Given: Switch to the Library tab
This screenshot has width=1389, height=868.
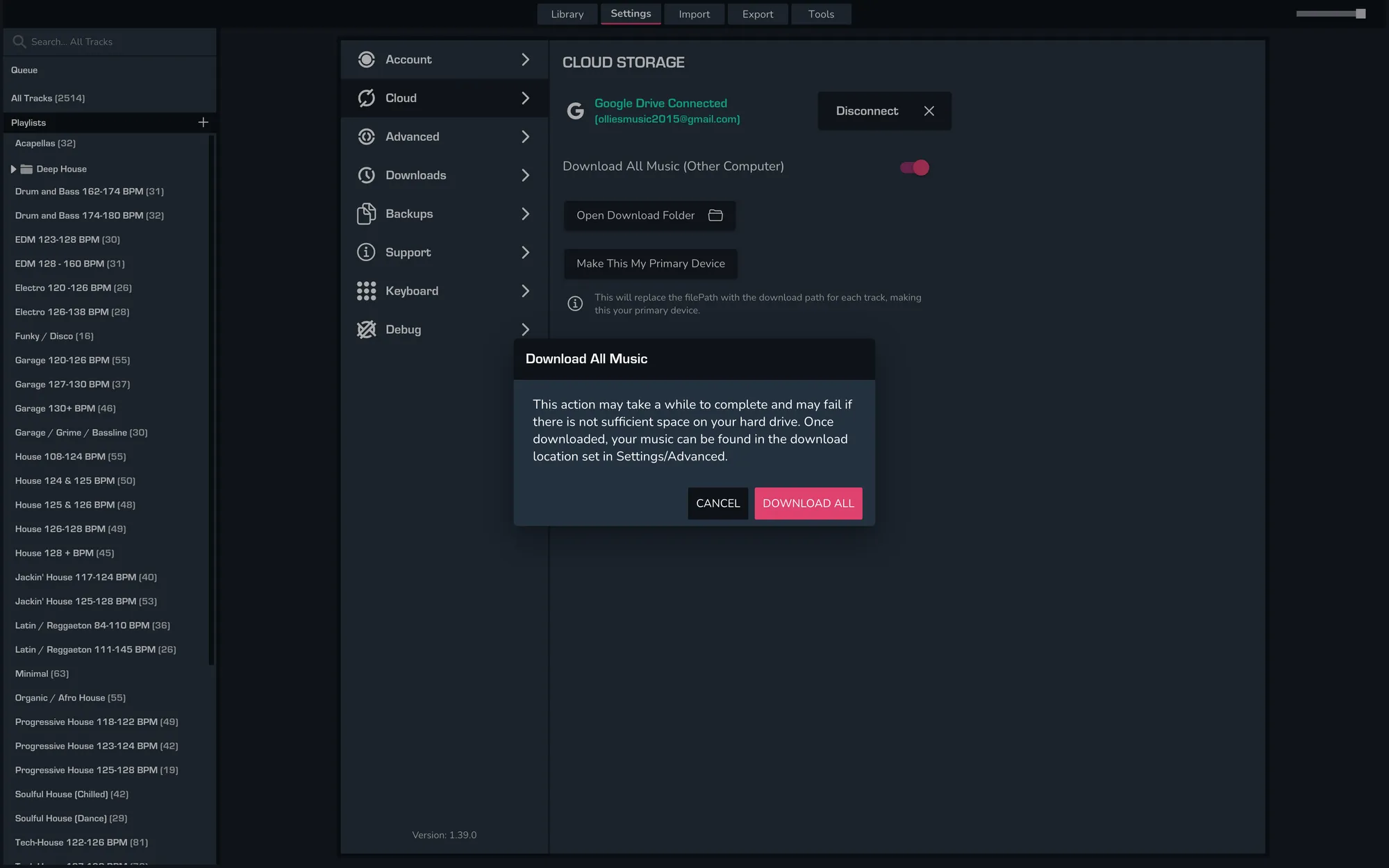Looking at the screenshot, I should point(567,14).
